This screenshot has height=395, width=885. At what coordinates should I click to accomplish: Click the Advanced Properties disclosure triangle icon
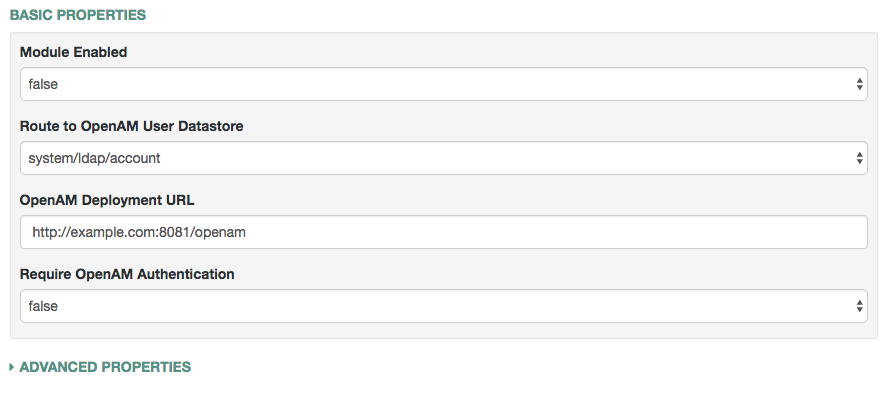coord(12,367)
